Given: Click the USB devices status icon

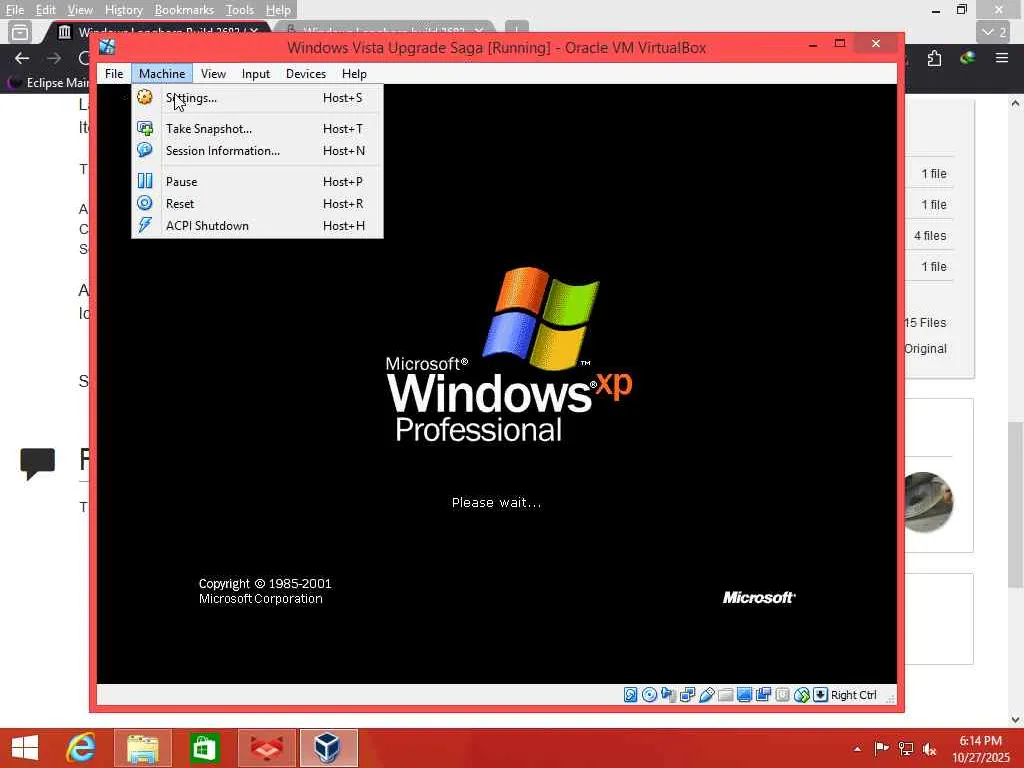Looking at the screenshot, I should tap(706, 695).
